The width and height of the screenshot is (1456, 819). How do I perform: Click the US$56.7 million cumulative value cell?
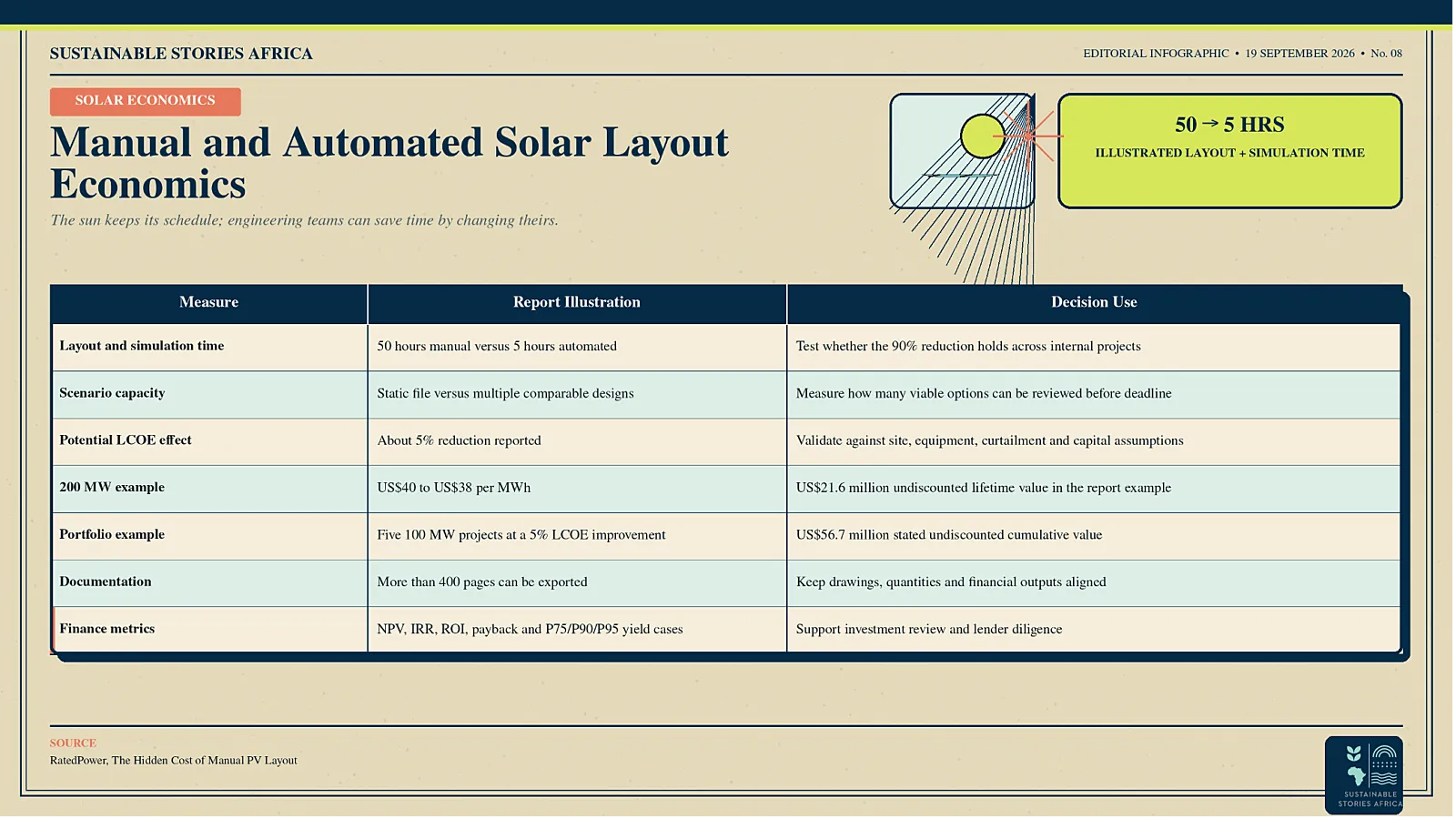click(1094, 536)
